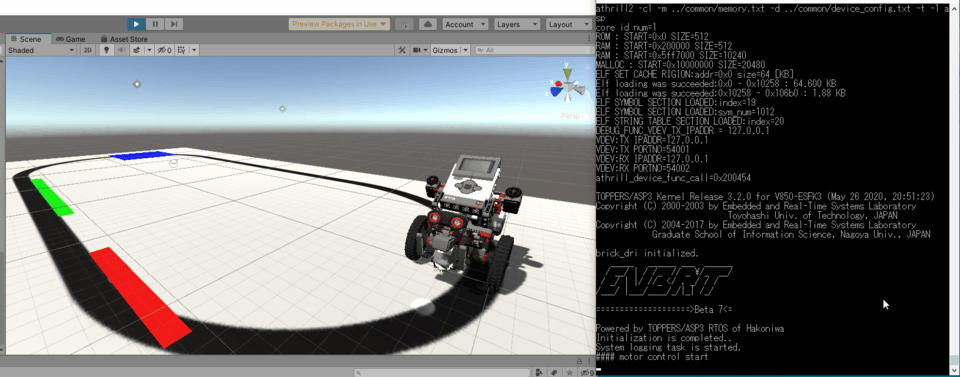Toggle the 2D view mode button
960x377 pixels.
tap(88, 50)
